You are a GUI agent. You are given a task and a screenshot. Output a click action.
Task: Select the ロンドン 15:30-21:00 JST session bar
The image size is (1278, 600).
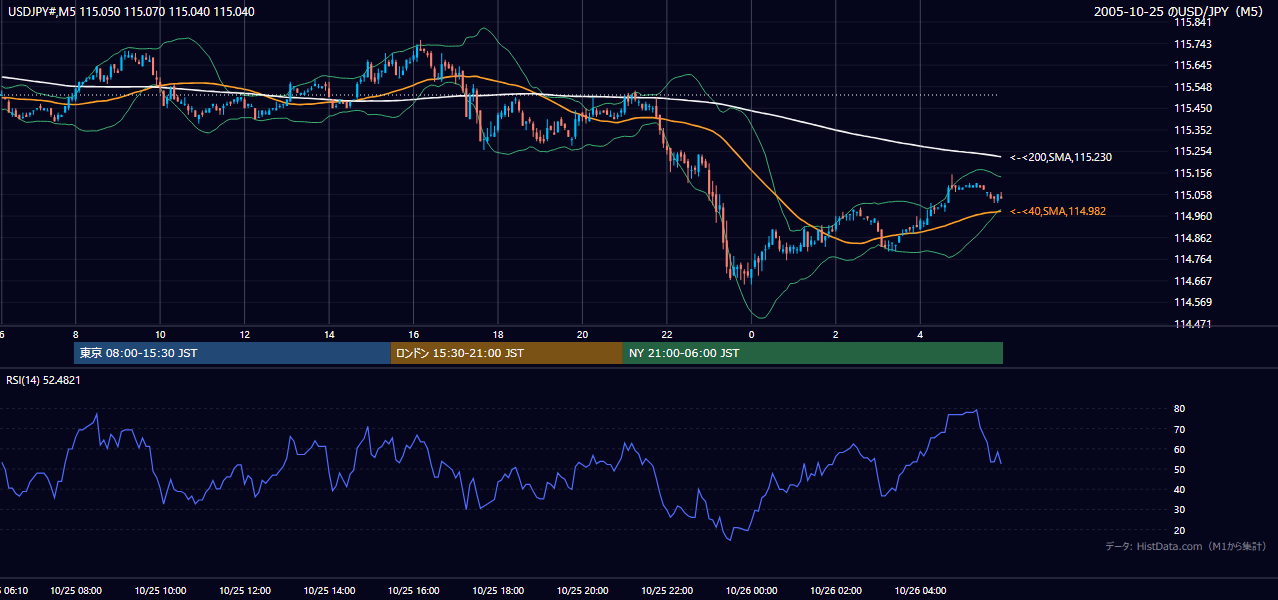pos(506,353)
